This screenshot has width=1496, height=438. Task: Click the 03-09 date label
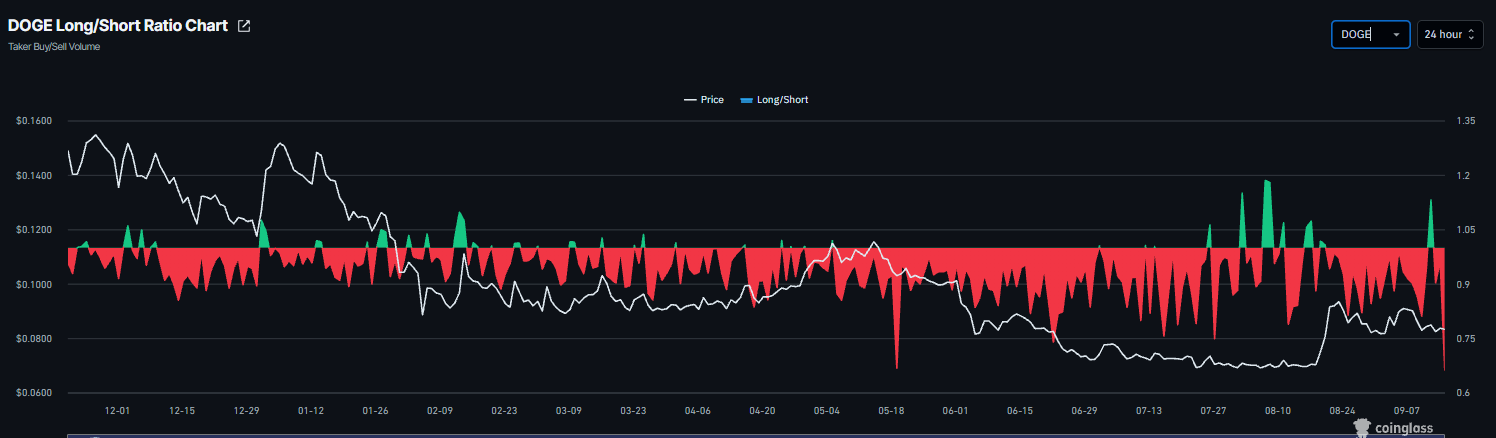tap(569, 411)
